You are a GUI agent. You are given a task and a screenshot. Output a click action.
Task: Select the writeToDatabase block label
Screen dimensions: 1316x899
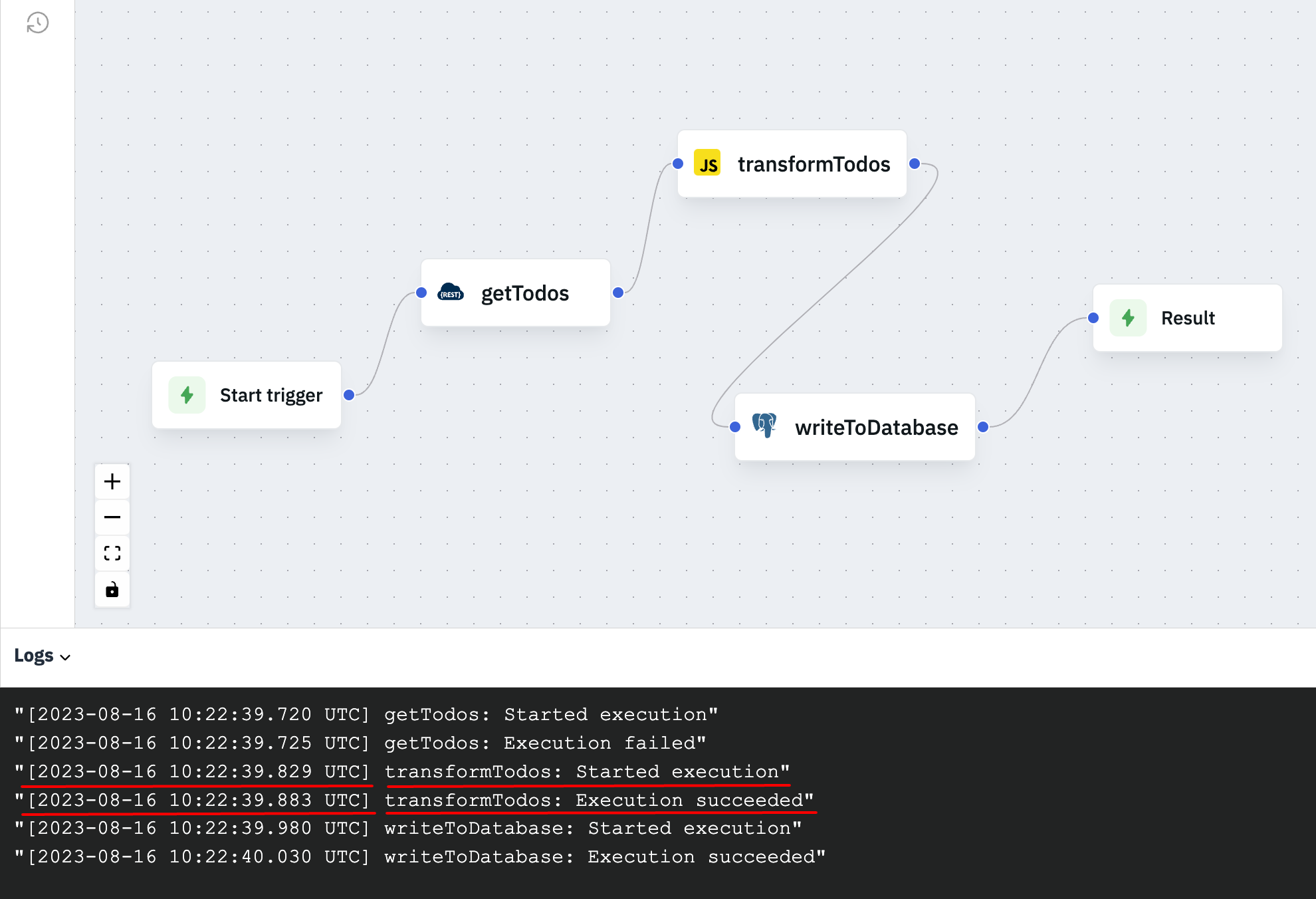[876, 428]
